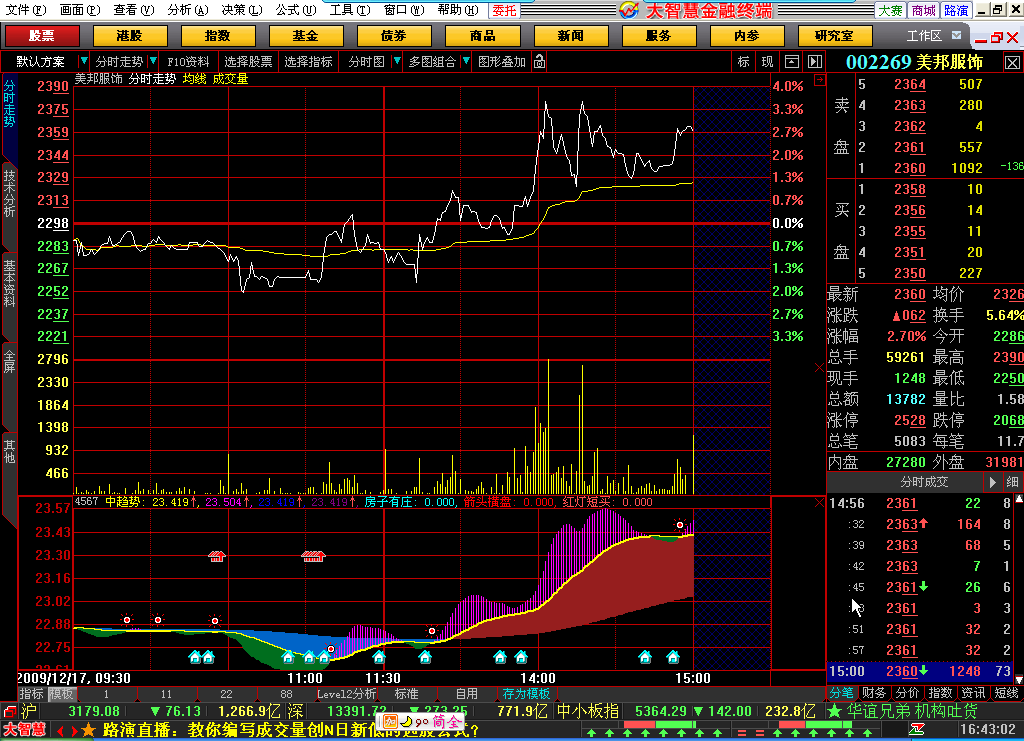The height and width of the screenshot is (741, 1024).
Task: Expand the 分时成交 arrow button
Action: click(993, 482)
